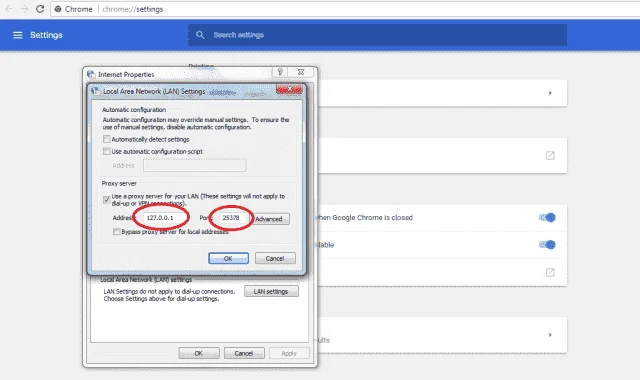This screenshot has width=640, height=380.
Task: Open Advanced proxy settings
Action: [269, 219]
